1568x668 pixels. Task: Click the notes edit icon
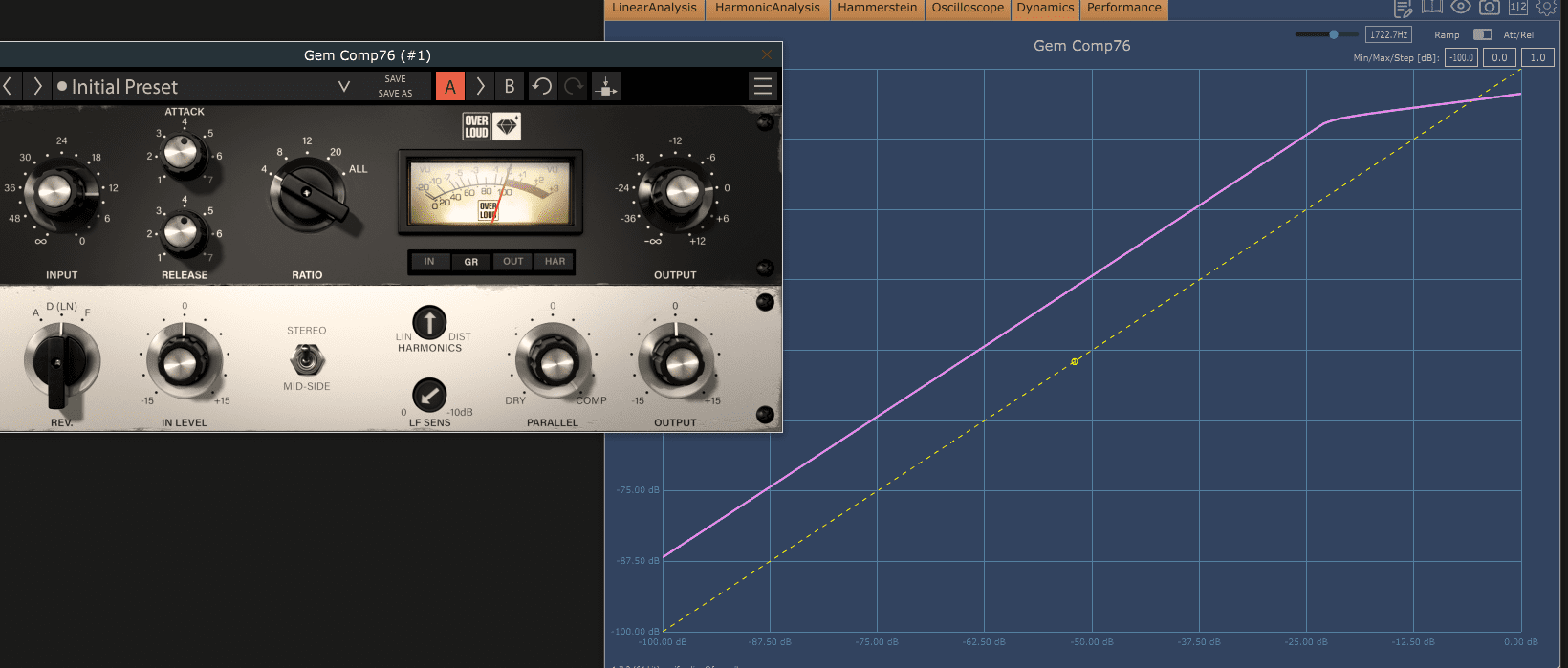(x=1403, y=9)
